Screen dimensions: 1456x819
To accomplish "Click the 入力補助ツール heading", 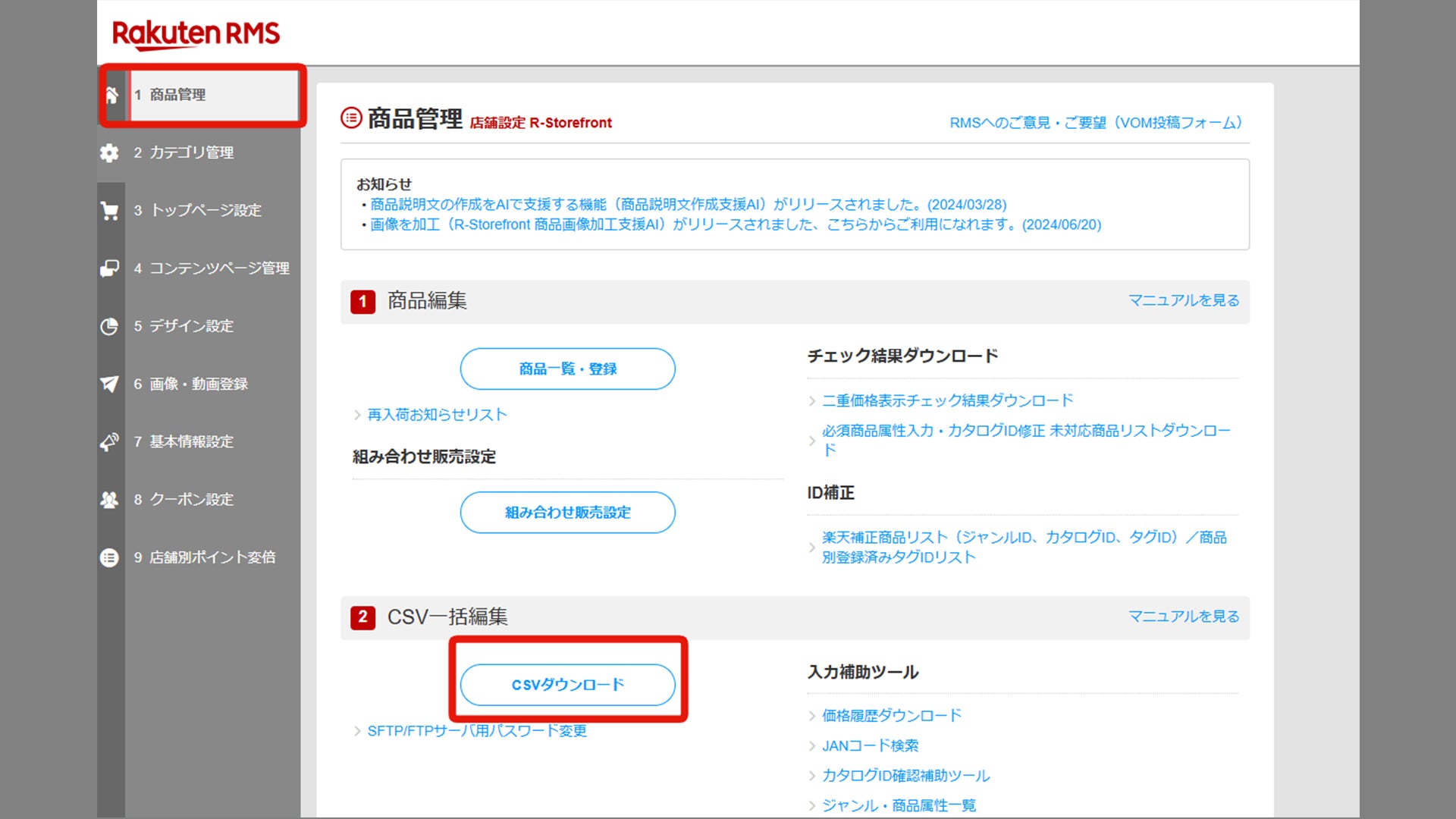I will coord(863,672).
